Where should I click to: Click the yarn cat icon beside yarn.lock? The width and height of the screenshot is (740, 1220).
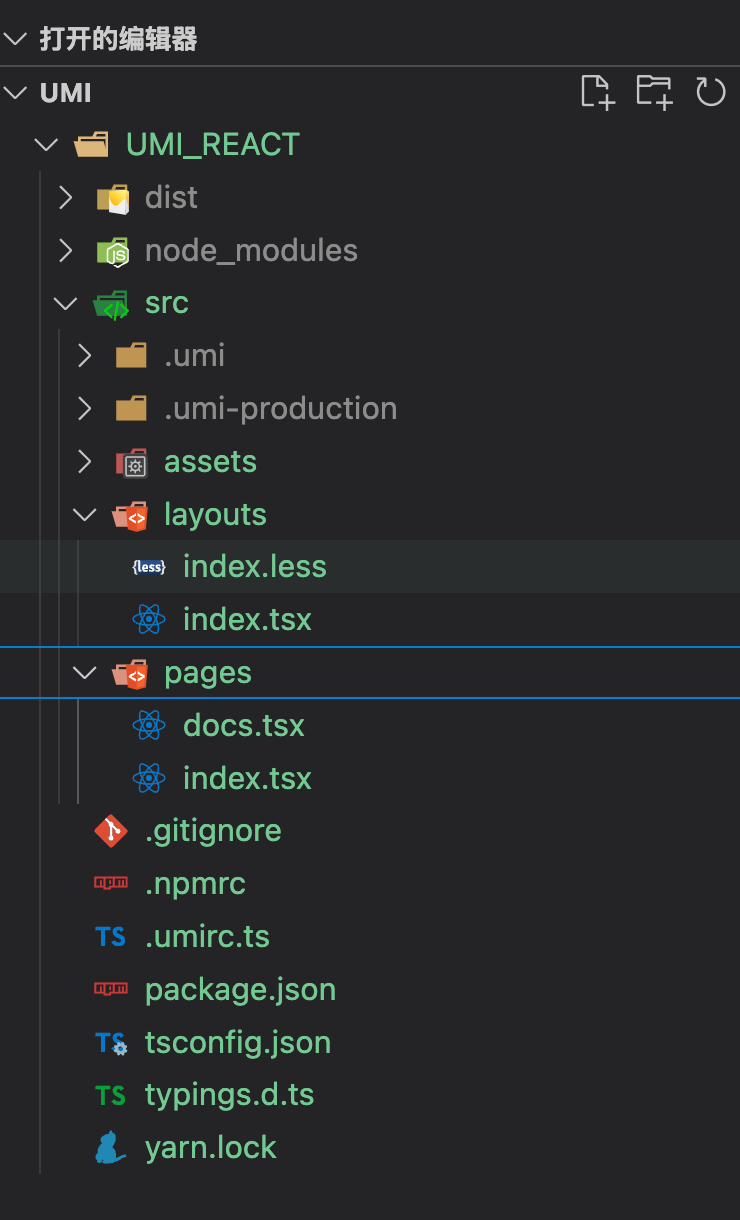[111, 1148]
